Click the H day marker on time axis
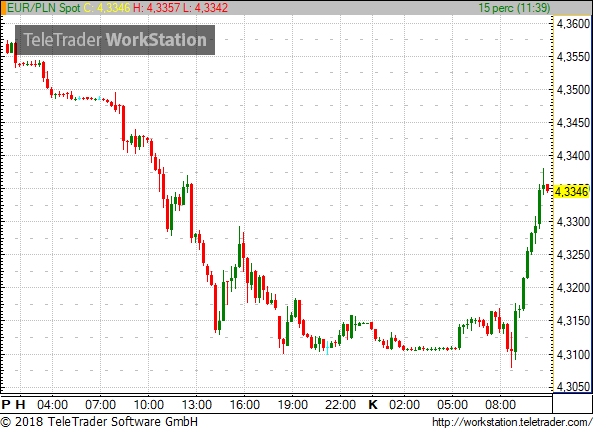Screen dimensions: 593x431 click(x=20, y=405)
